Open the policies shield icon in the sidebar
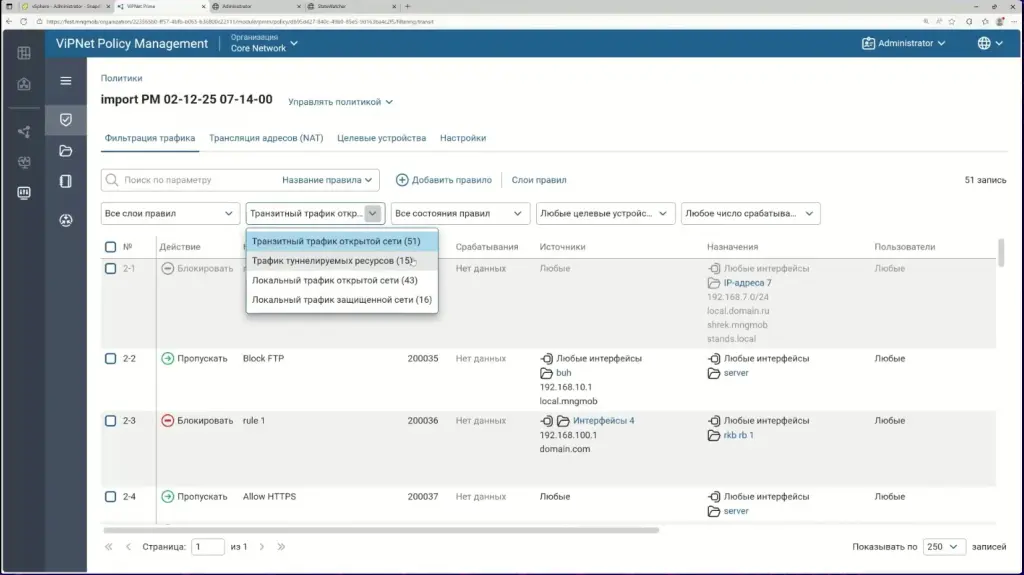The height and width of the screenshot is (575, 1024). tap(66, 120)
